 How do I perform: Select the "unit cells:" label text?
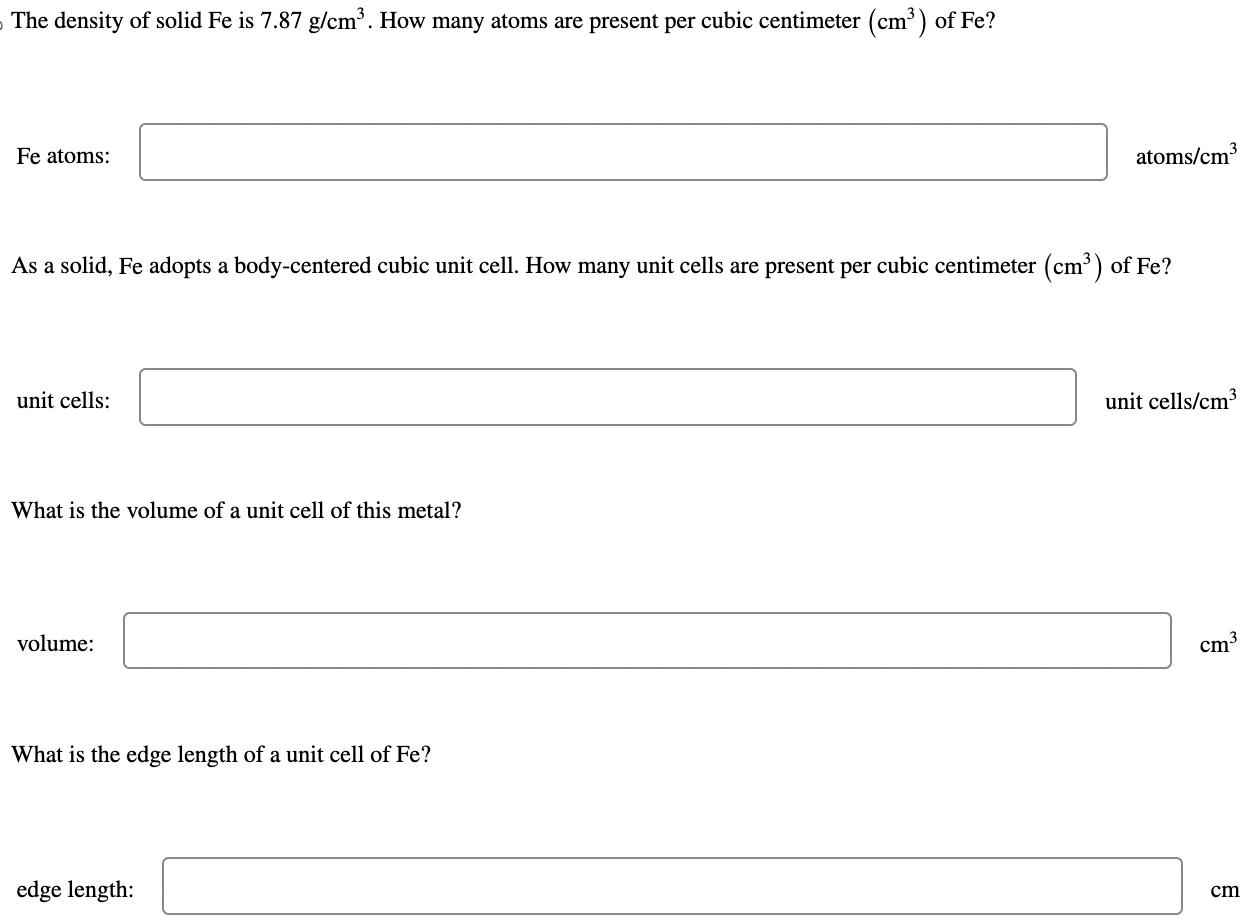pos(65,401)
